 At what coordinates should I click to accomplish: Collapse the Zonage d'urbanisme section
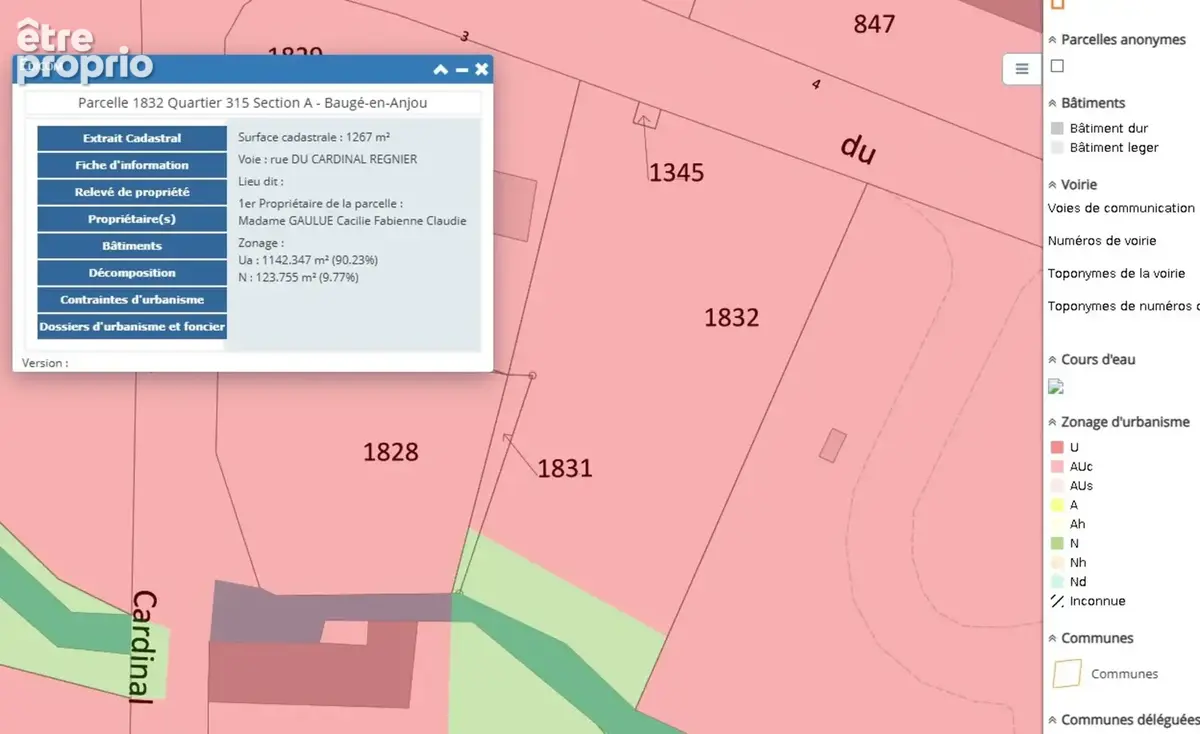pyautogui.click(x=1053, y=422)
